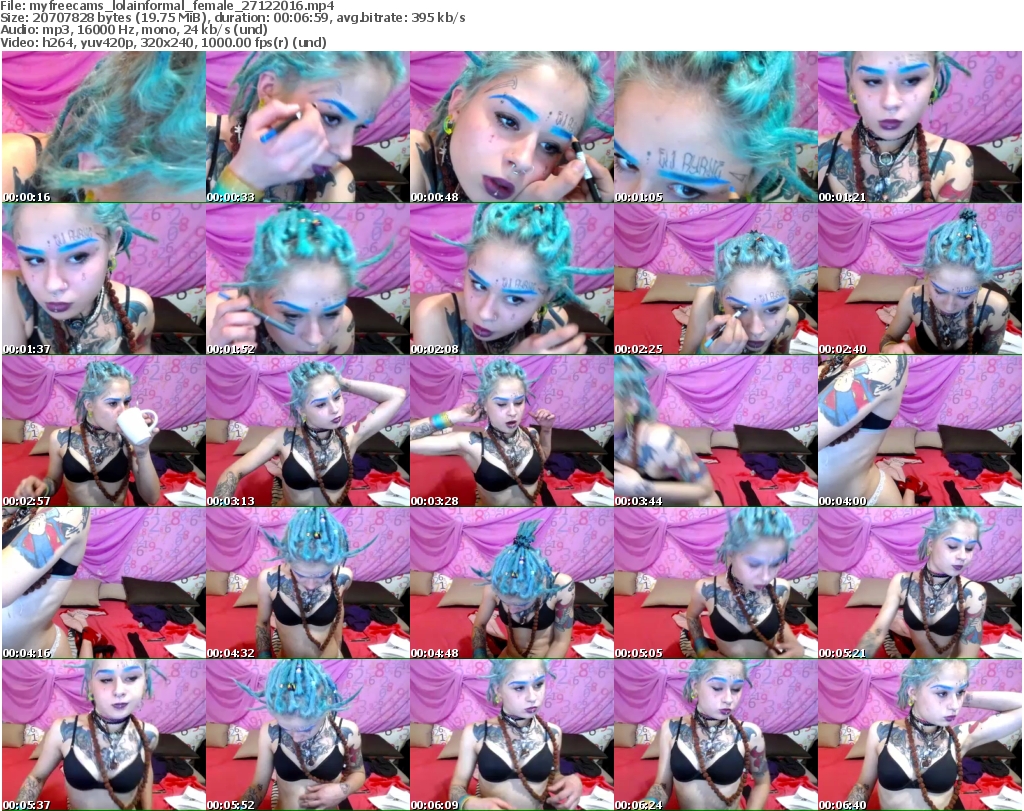Open the thumbnail at 00:01:52
The height and width of the screenshot is (811, 1024).
click(x=308, y=279)
